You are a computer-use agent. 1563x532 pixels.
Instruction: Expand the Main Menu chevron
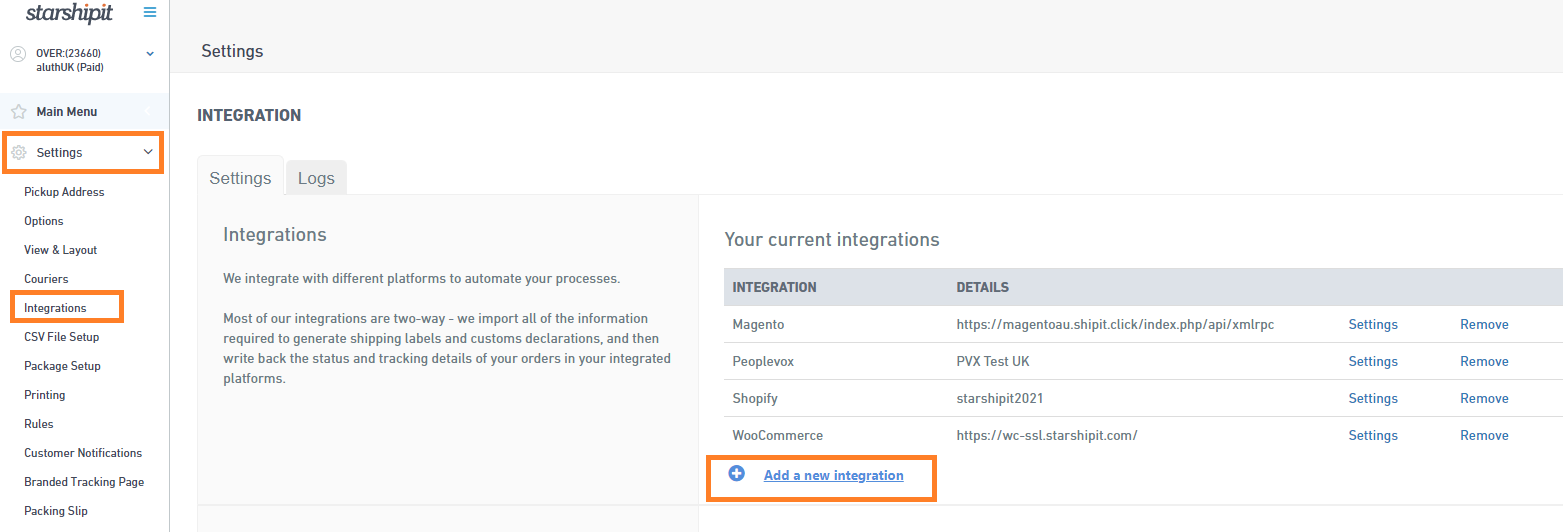tap(148, 112)
